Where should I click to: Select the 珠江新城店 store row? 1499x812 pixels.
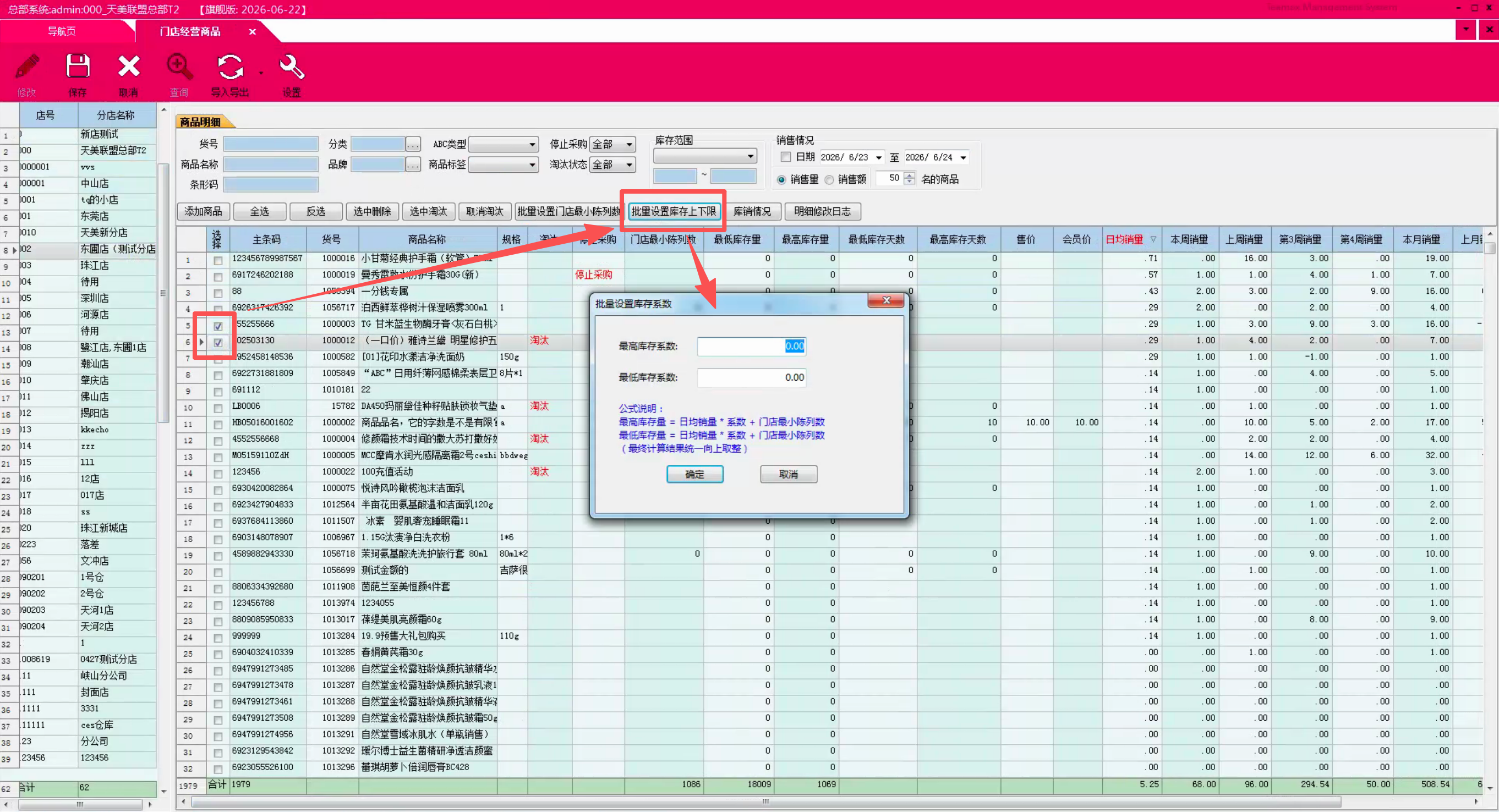click(79, 529)
